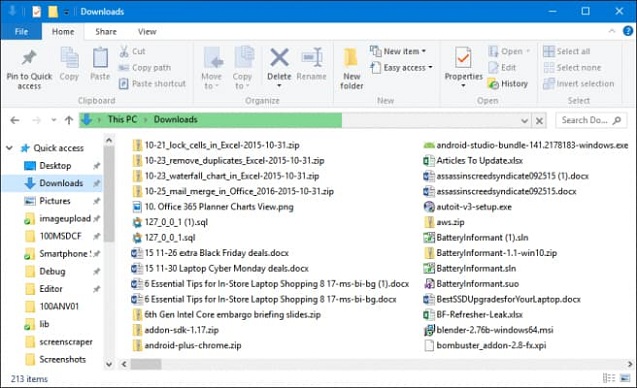This screenshot has width=637, height=388.
Task: Click Select none in the ribbon
Action: pyautogui.click(x=572, y=67)
